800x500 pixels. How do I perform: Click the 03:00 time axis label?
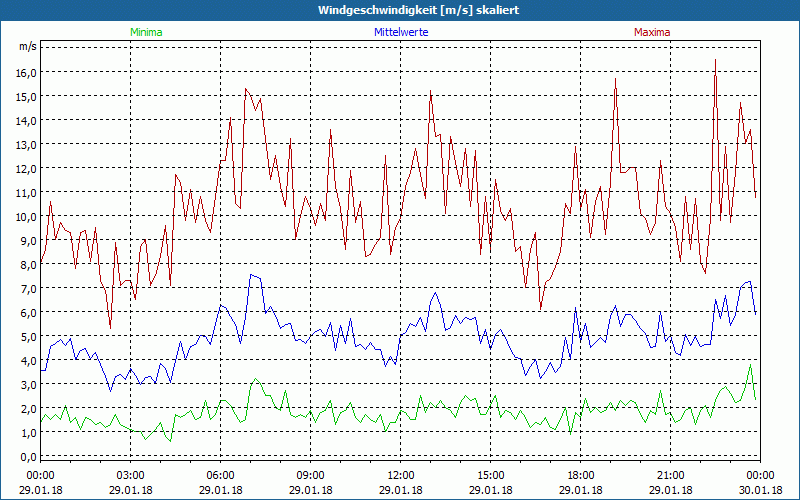tap(131, 476)
